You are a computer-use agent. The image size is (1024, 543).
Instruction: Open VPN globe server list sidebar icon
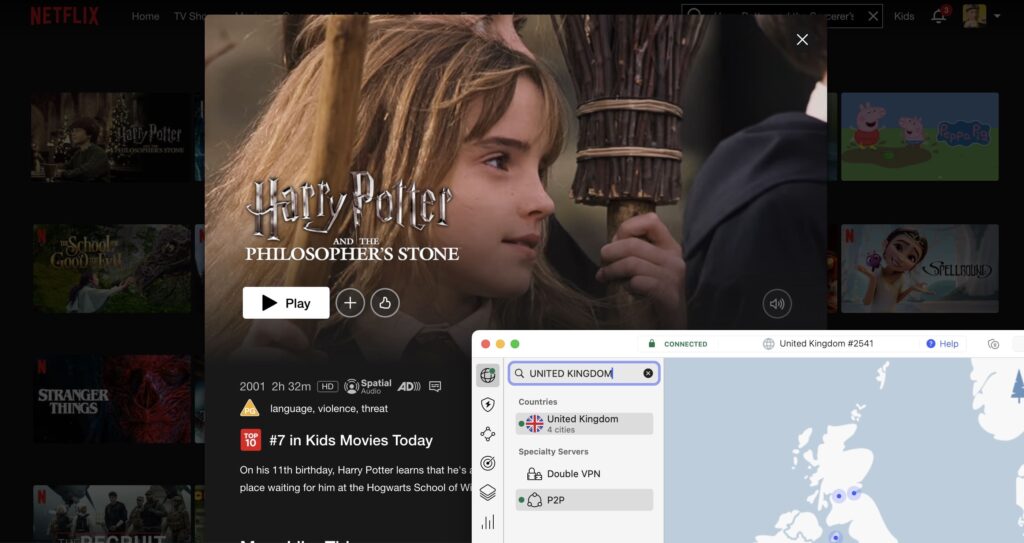tap(488, 375)
